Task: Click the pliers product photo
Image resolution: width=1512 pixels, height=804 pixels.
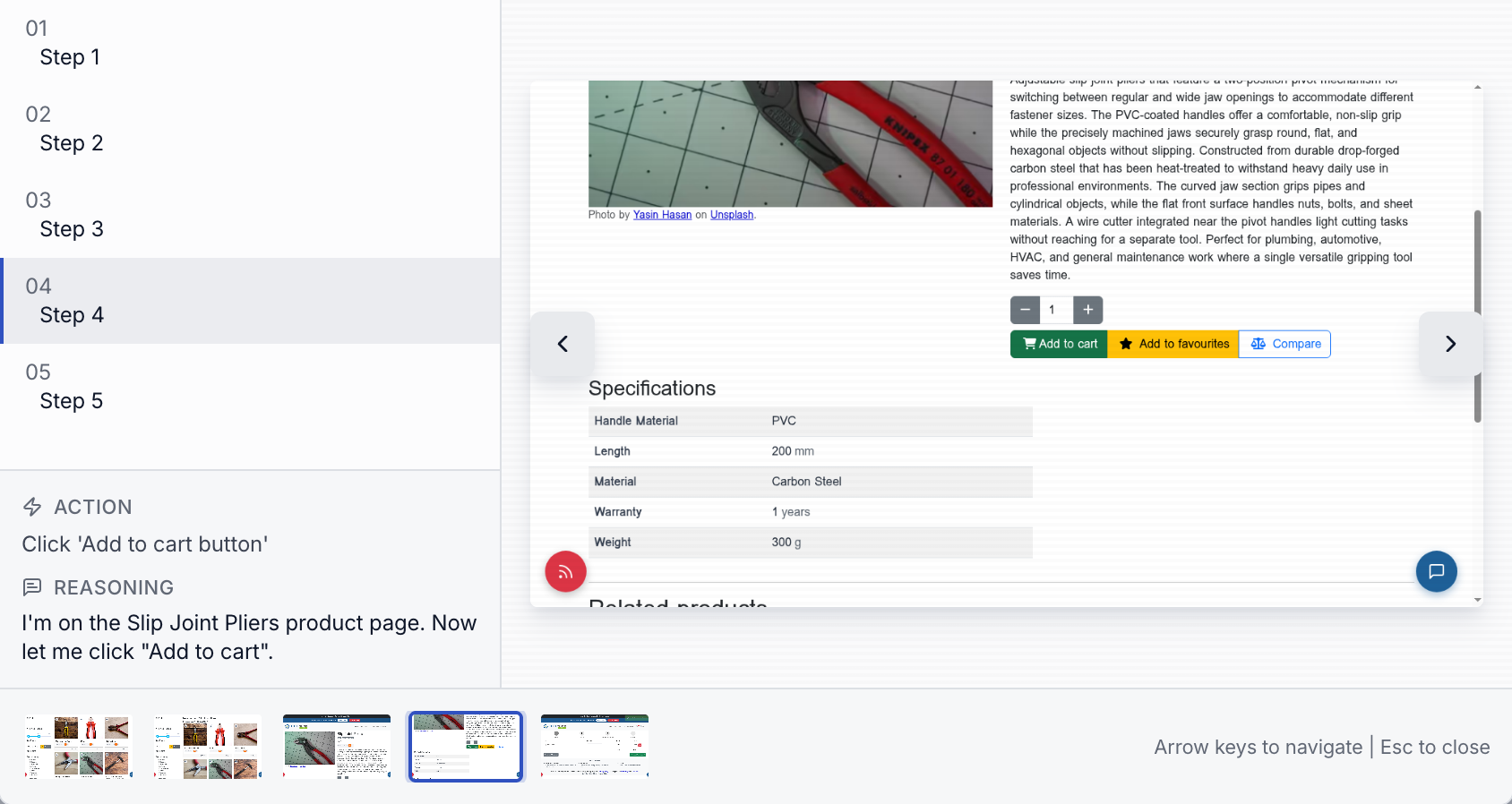Action: click(x=790, y=144)
